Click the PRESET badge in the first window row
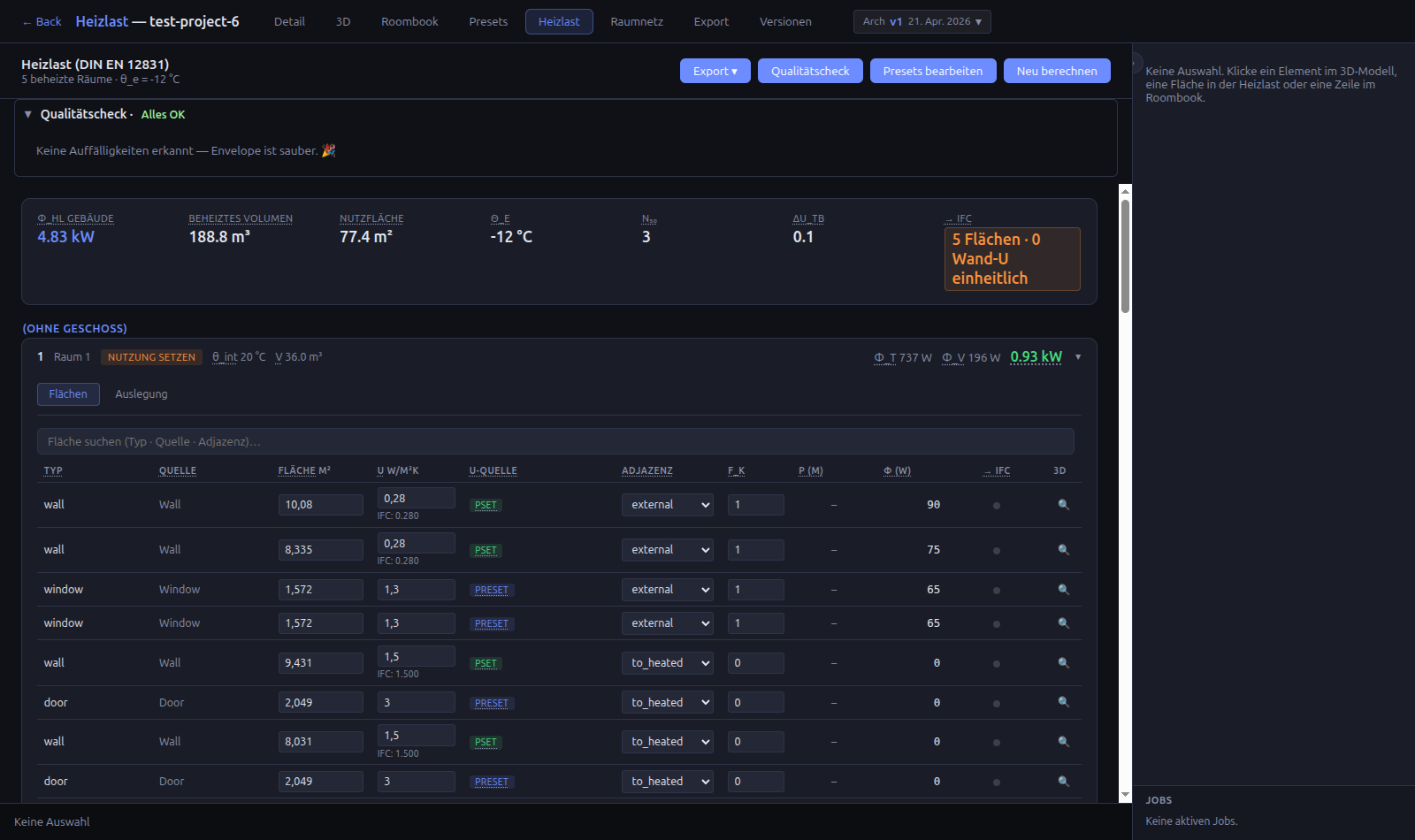 492,591
